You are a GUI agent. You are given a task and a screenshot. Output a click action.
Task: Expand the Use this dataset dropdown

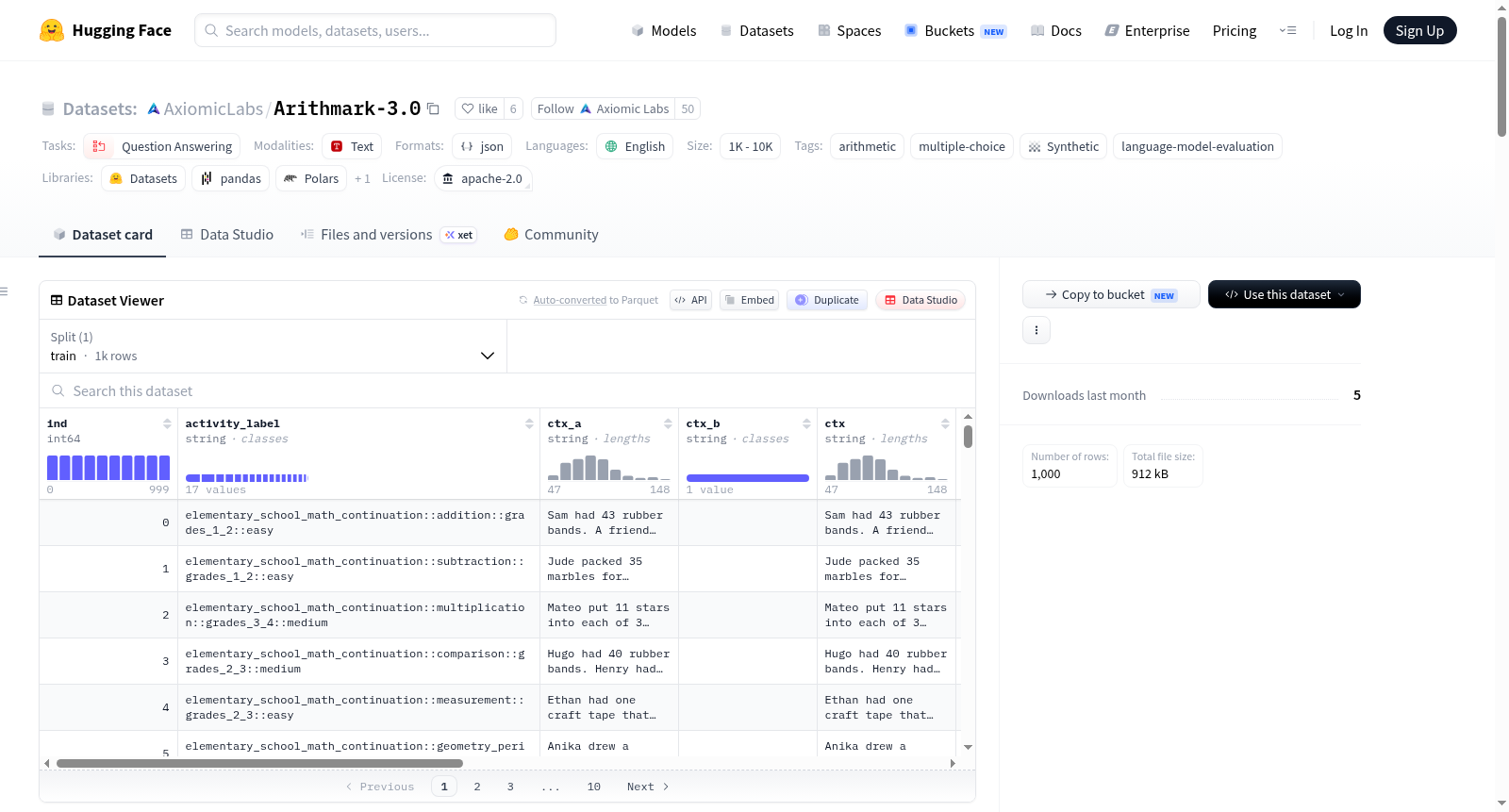pos(1285,294)
